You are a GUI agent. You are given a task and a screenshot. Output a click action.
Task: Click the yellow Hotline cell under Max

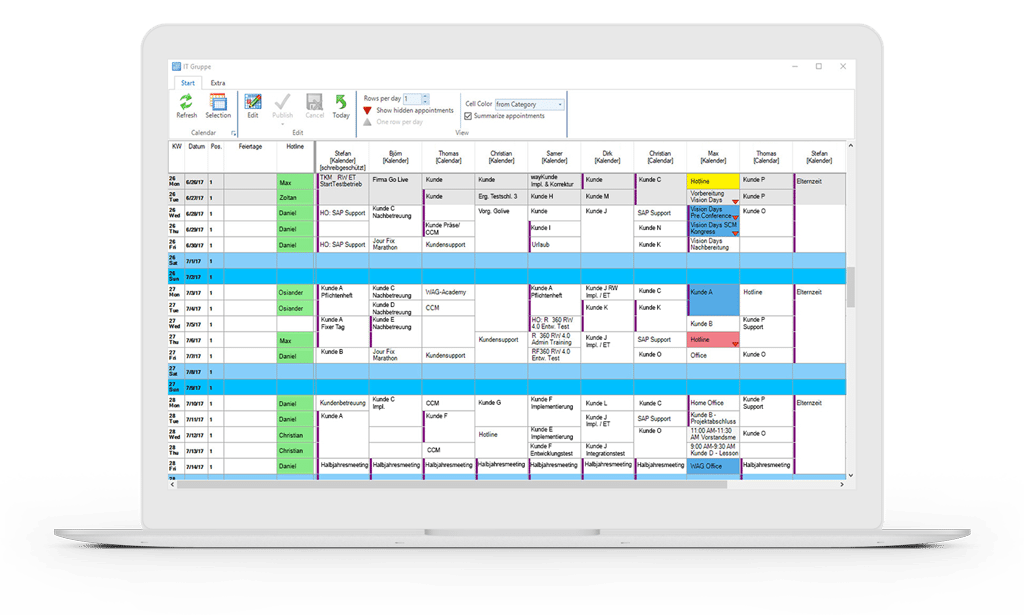point(714,182)
